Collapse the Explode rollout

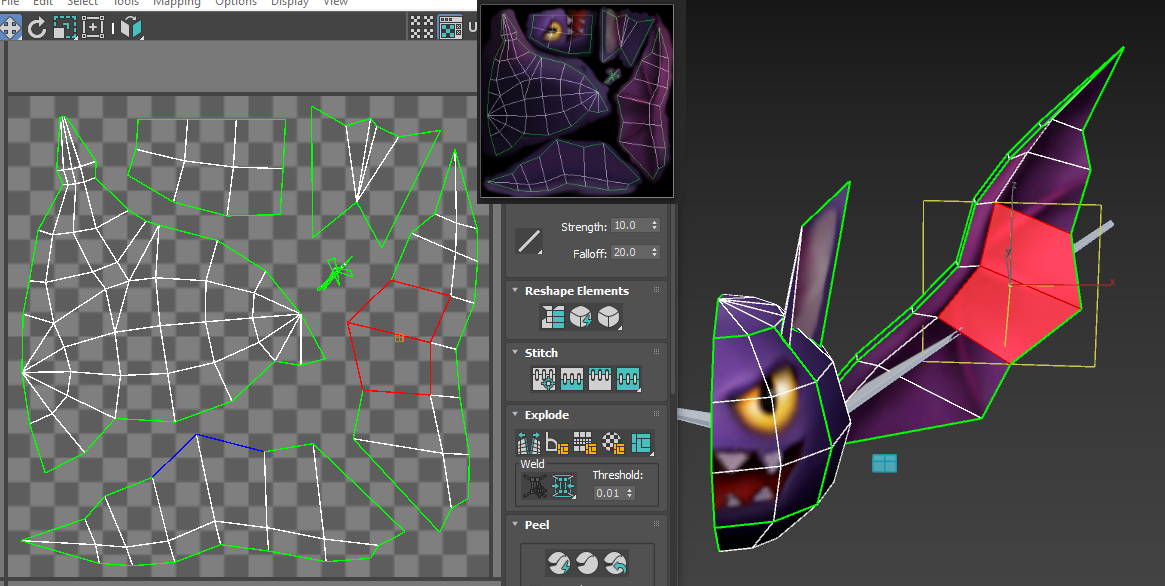515,414
